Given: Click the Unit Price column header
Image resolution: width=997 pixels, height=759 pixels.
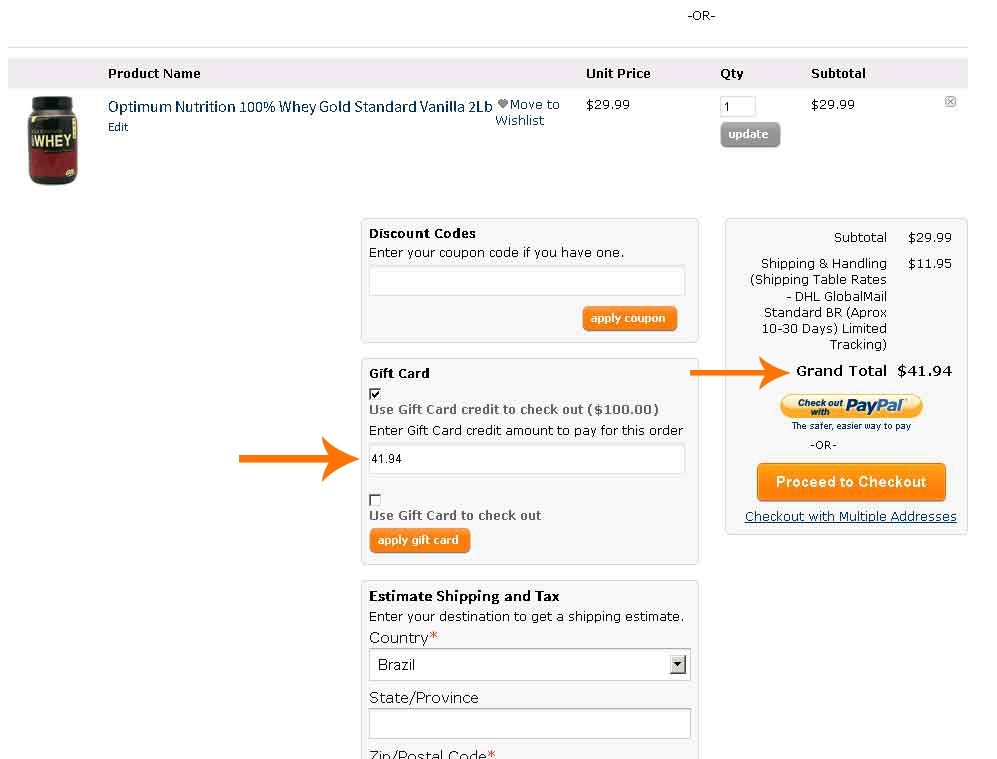Looking at the screenshot, I should point(618,74).
